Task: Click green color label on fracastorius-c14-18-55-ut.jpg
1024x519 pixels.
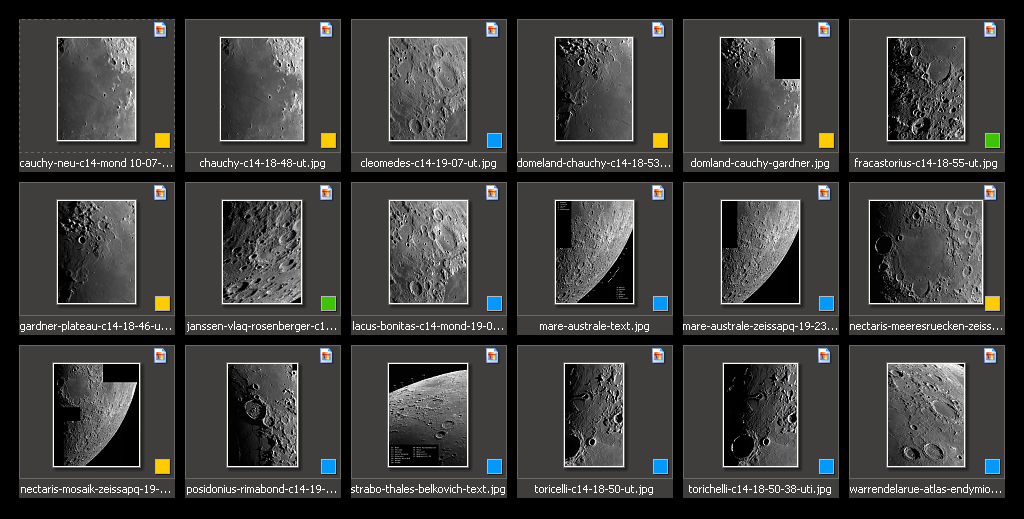Action: [x=992, y=140]
